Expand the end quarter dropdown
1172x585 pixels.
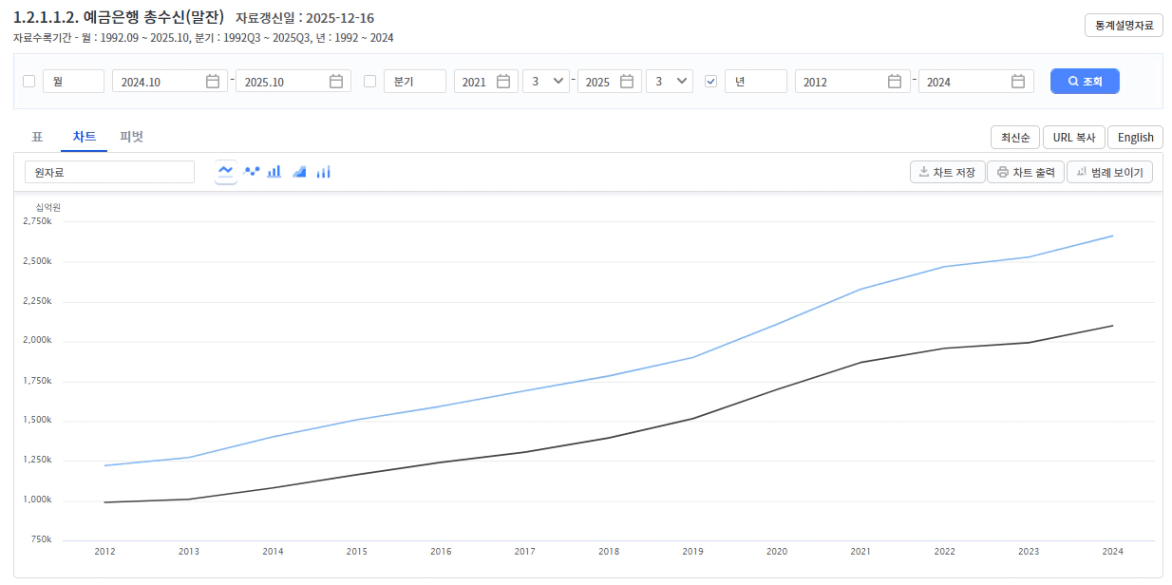click(x=670, y=82)
